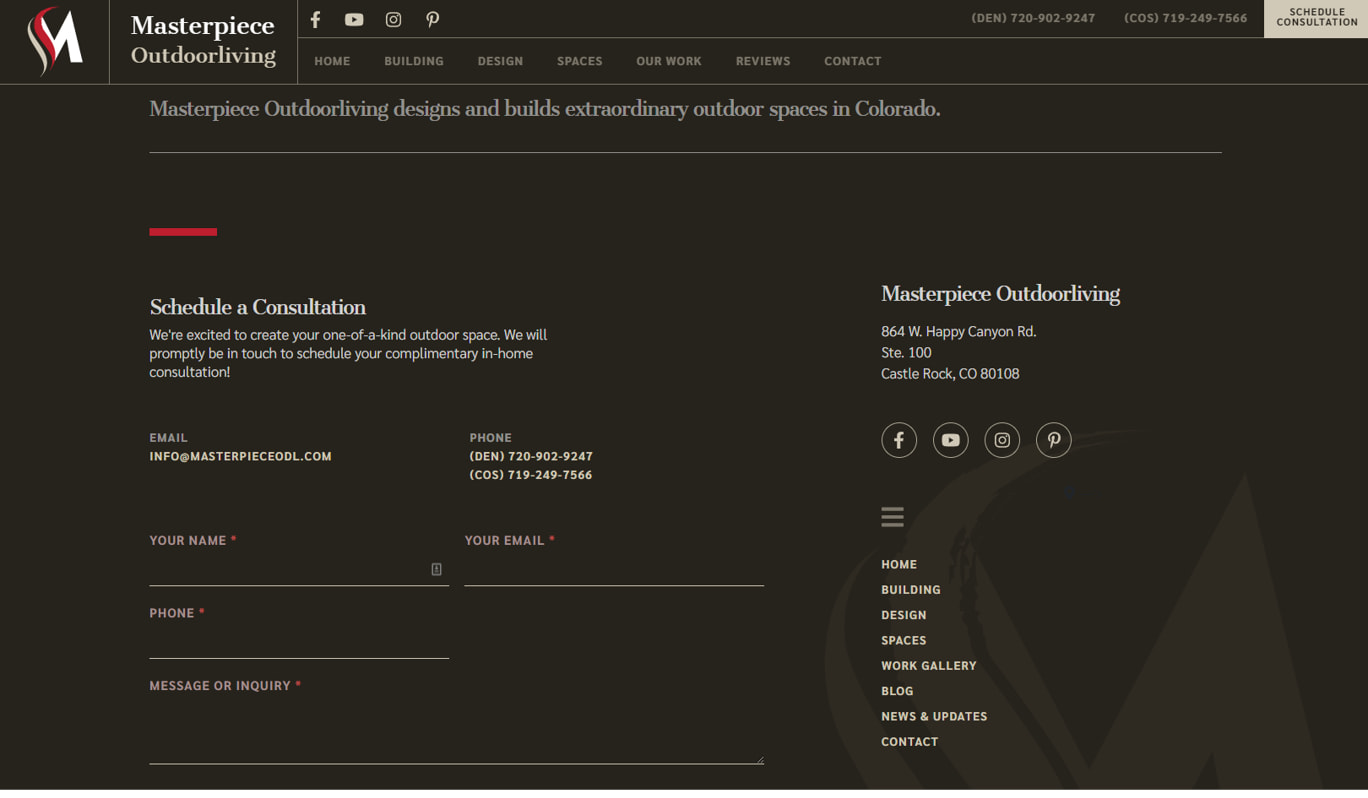Click the Schedule a Consultation heading
The image size is (1368, 798).
pyautogui.click(x=258, y=307)
